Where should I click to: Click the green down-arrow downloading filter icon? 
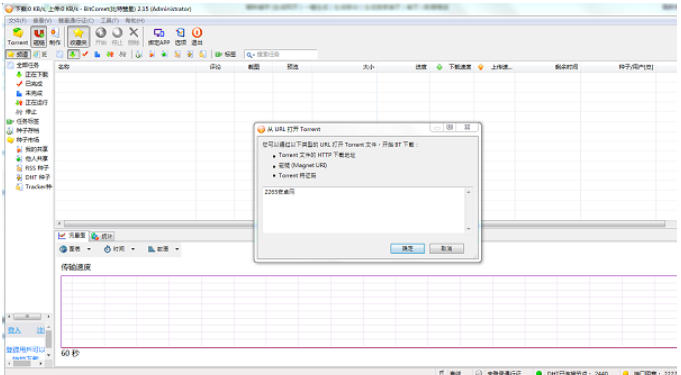[x=73, y=54]
